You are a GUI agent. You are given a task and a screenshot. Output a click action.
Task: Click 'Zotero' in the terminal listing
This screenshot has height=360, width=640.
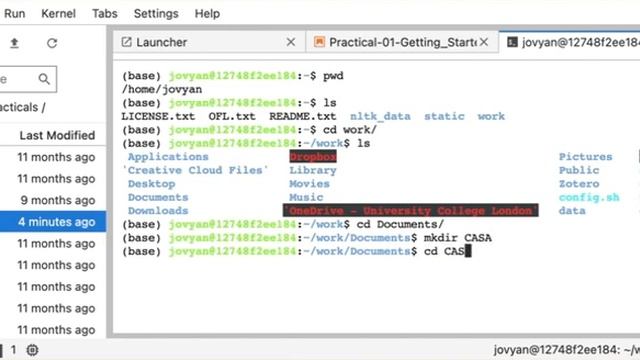(579, 184)
